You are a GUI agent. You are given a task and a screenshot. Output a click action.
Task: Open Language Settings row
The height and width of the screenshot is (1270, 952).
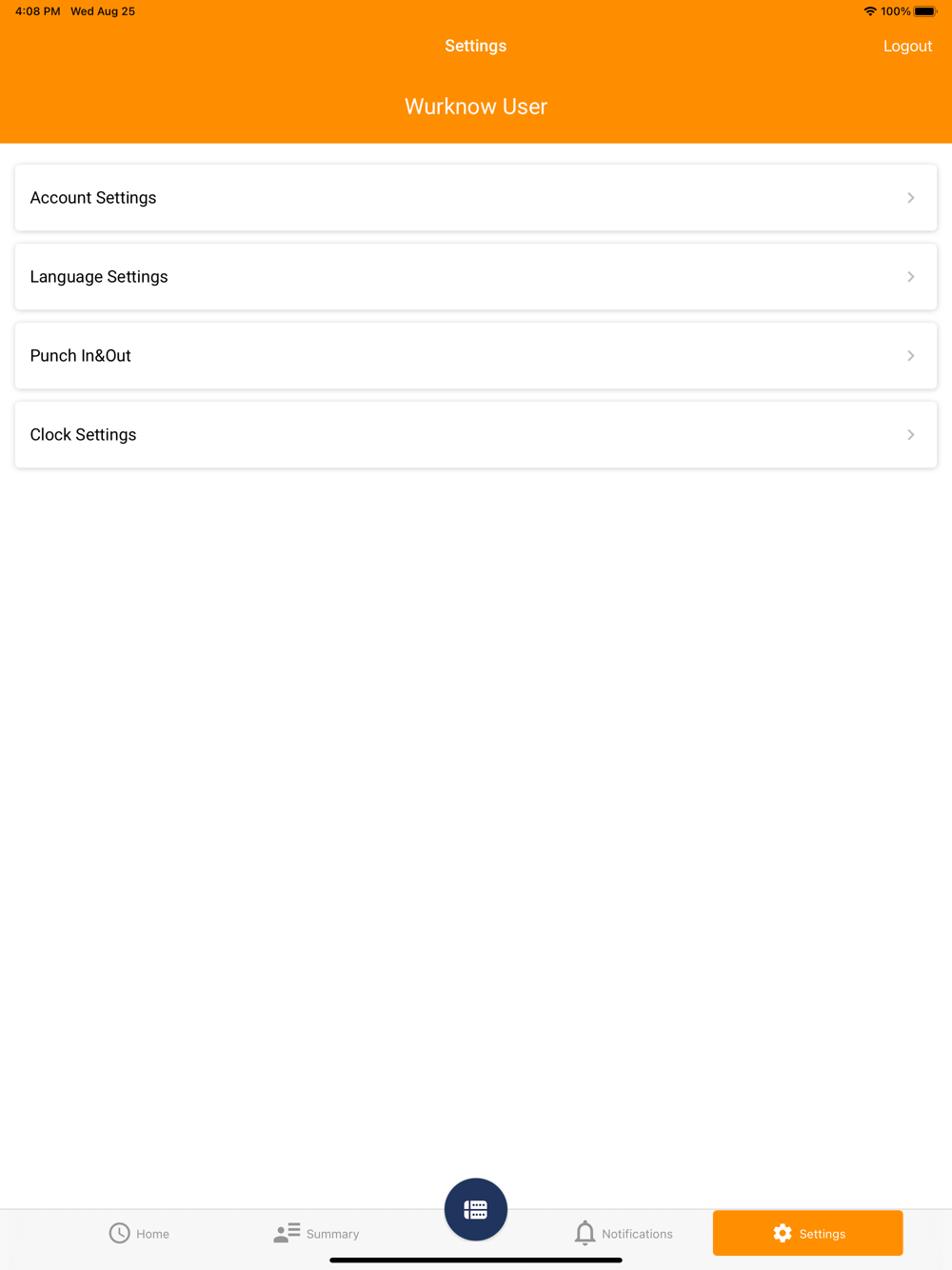point(476,277)
